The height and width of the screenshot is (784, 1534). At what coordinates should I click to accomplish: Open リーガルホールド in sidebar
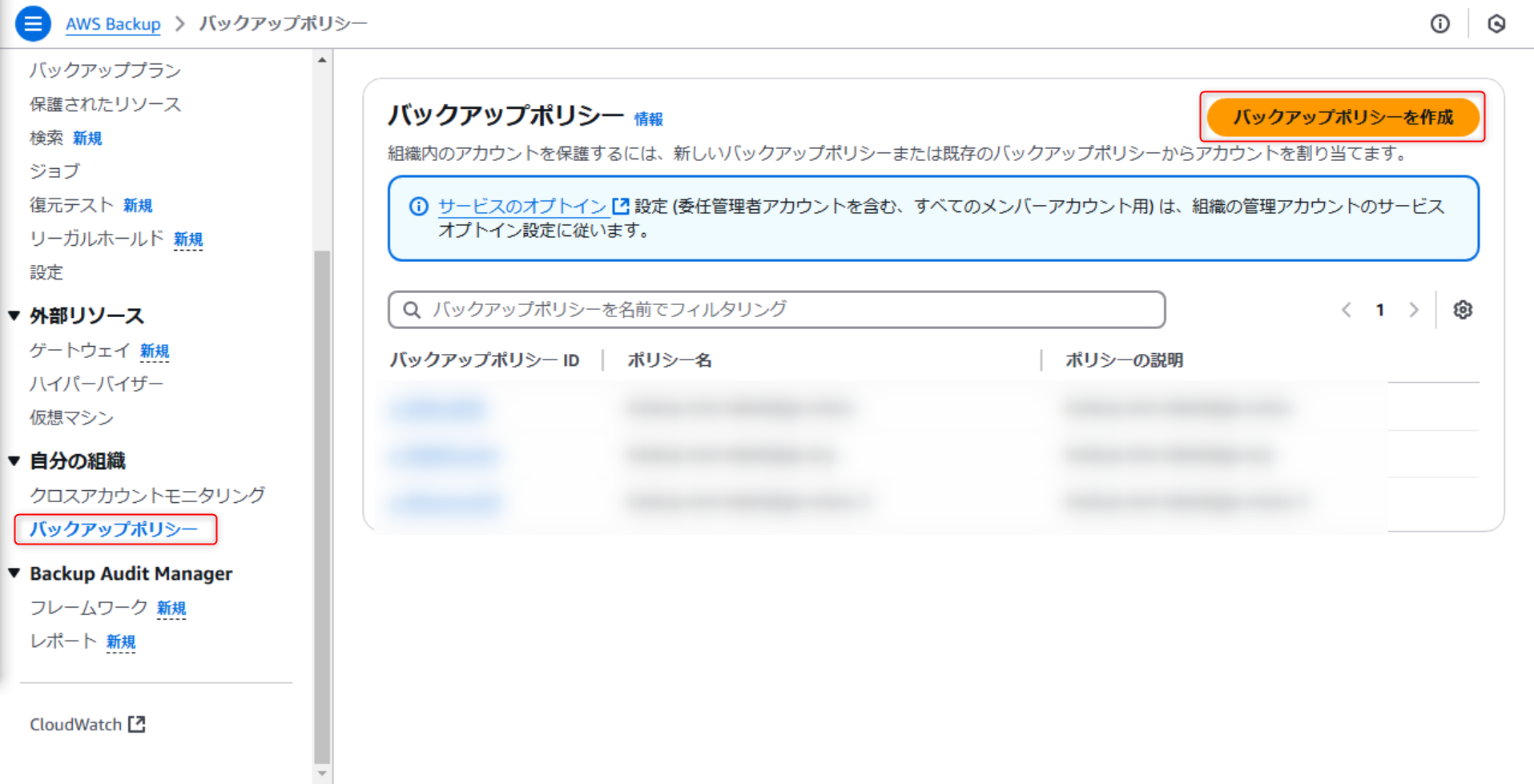96,239
